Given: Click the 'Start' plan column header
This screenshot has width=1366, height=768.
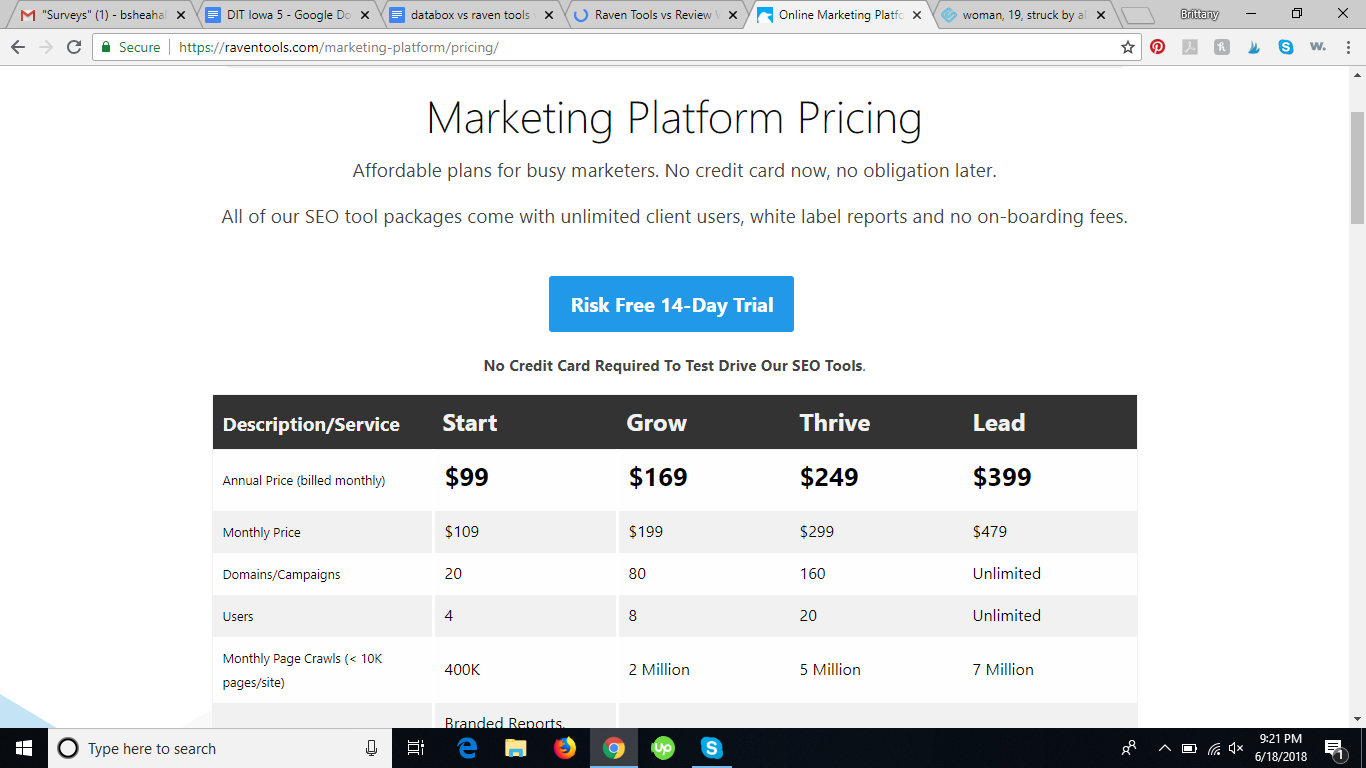Looking at the screenshot, I should point(470,423).
